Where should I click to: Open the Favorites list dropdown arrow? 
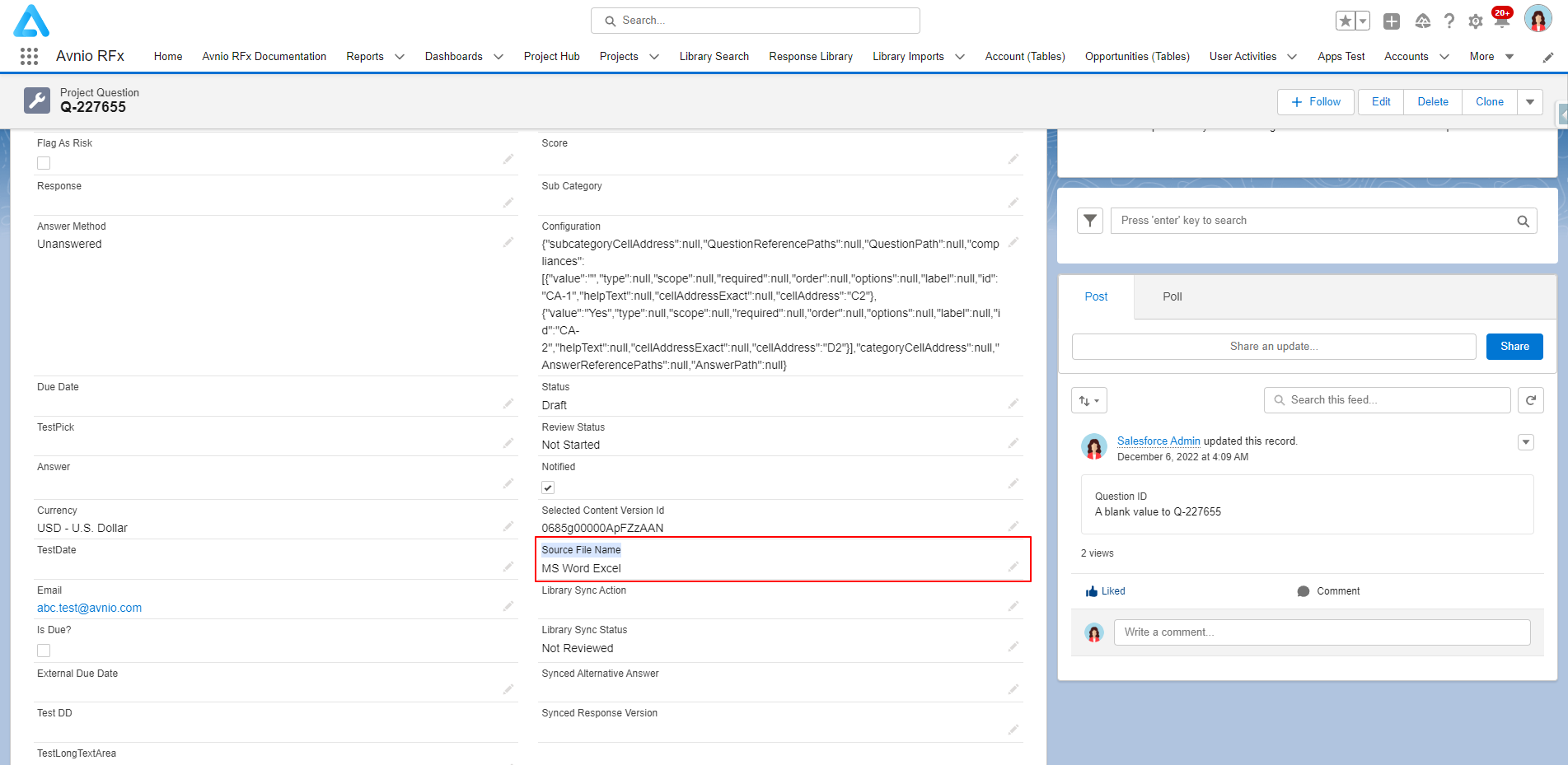pos(1363,21)
